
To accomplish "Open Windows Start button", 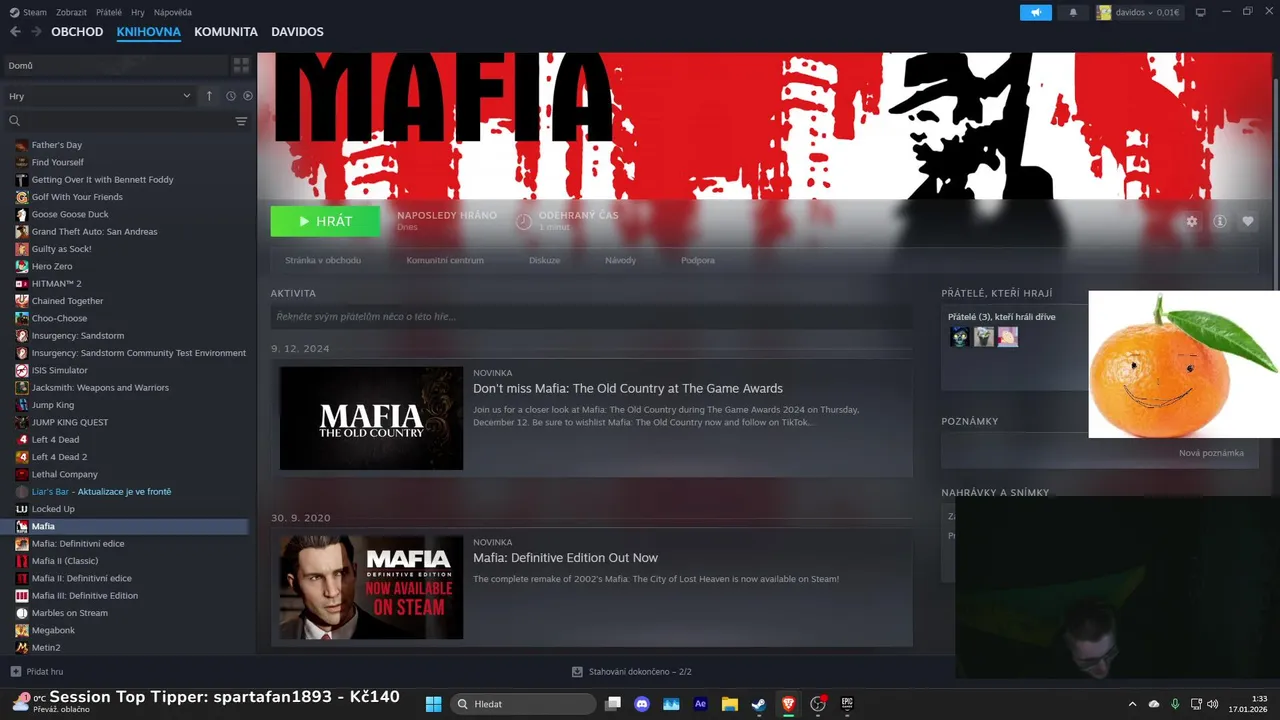I will click(433, 704).
